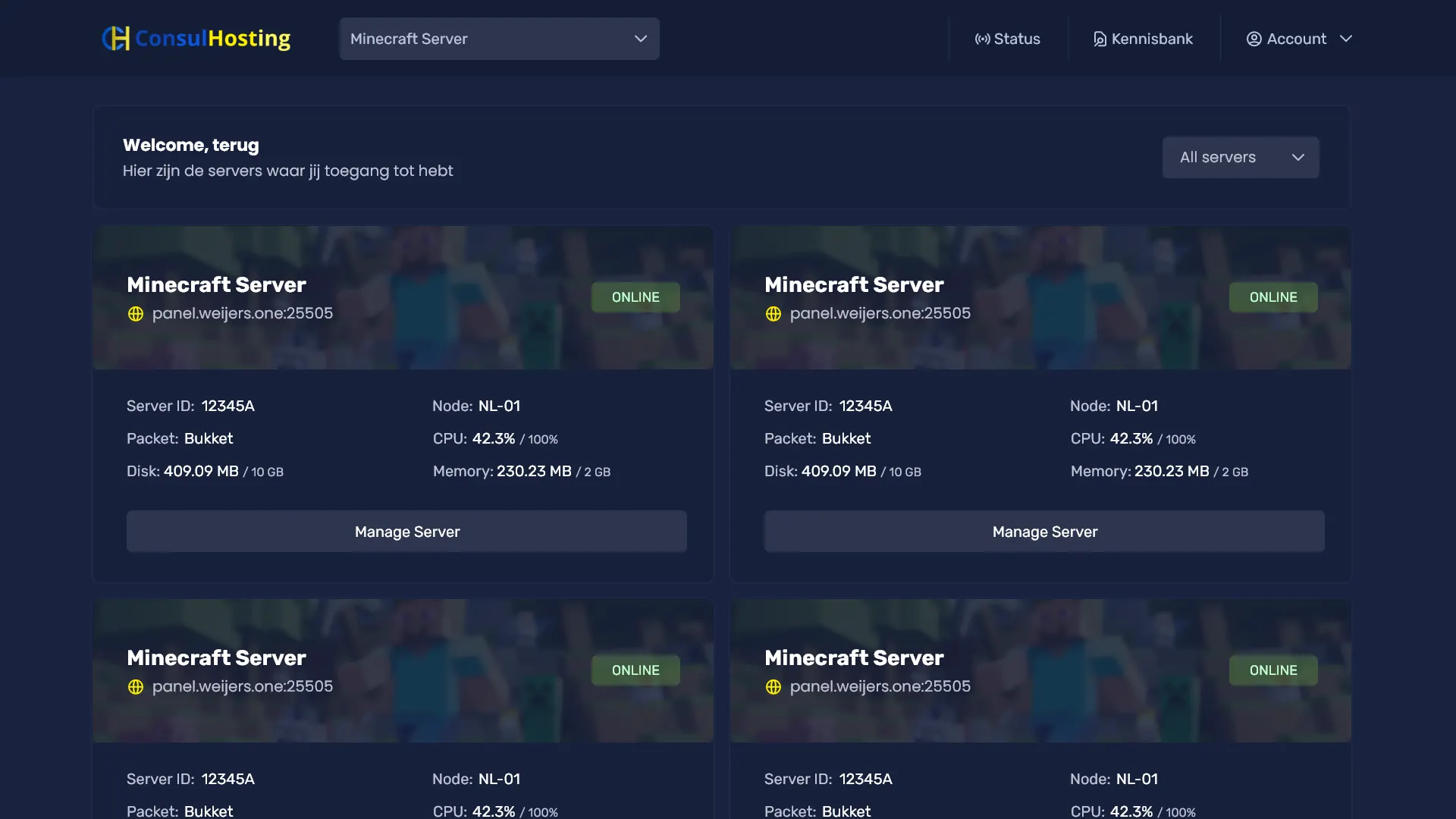
Task: Click globe icon on bottom-right server card
Action: 773,687
